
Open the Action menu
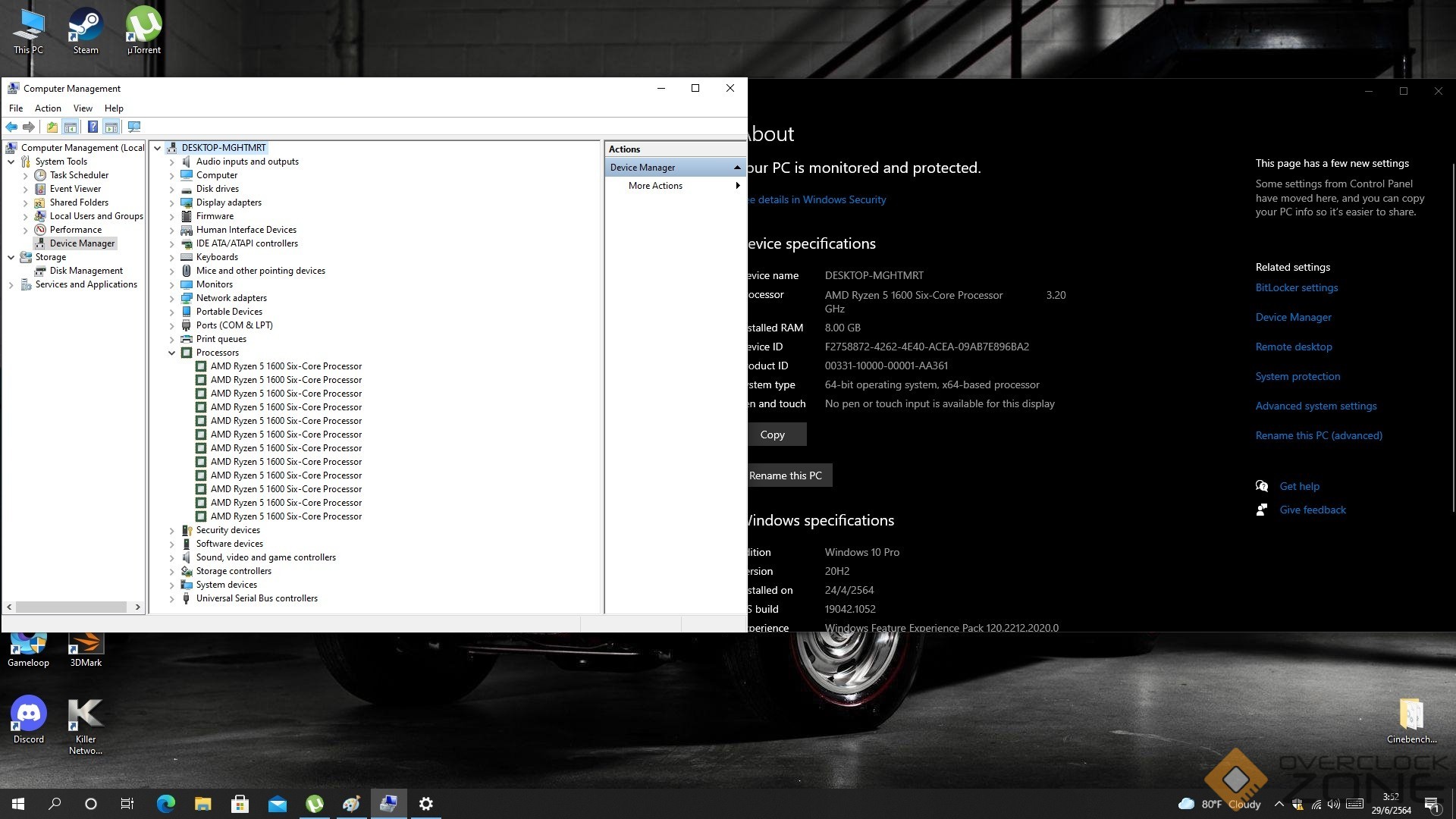click(48, 108)
